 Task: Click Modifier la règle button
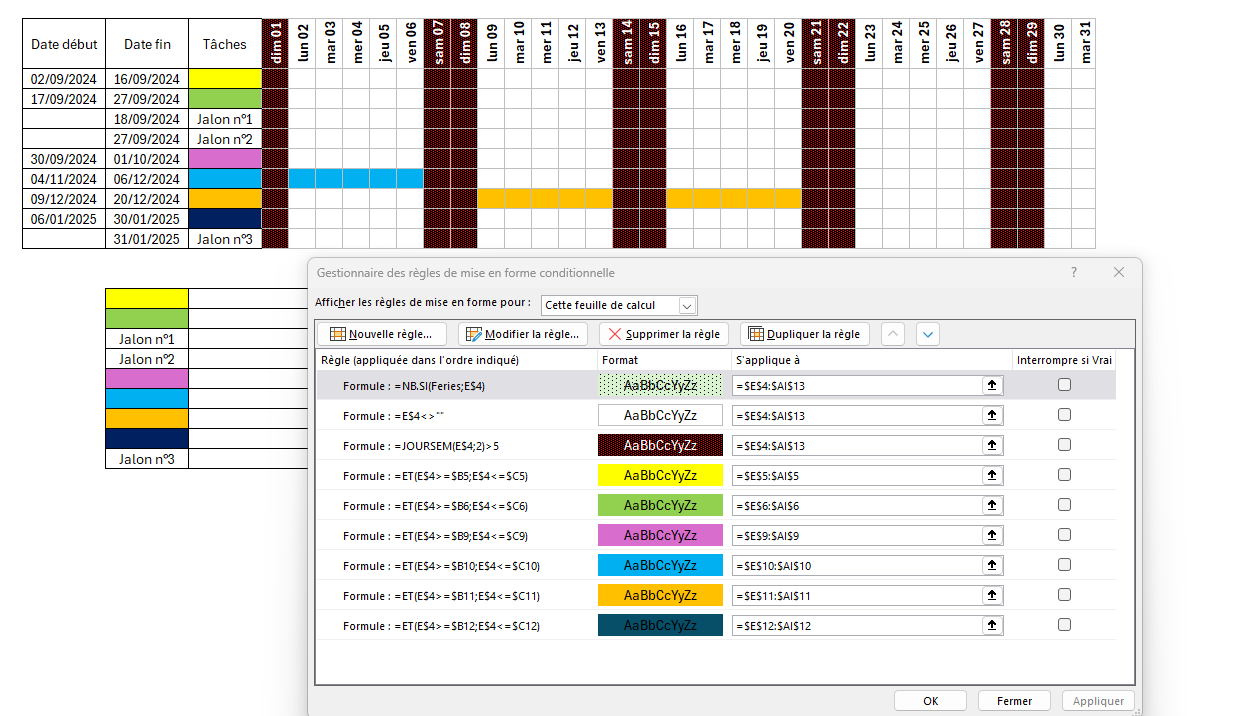(523, 334)
